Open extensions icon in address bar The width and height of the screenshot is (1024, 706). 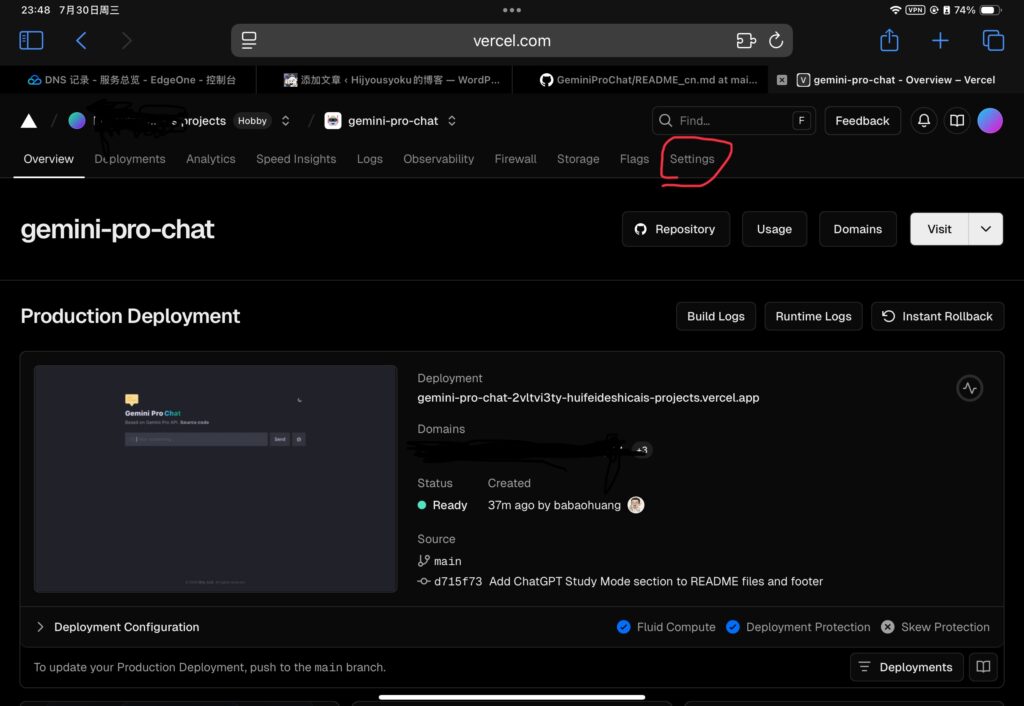tap(746, 40)
